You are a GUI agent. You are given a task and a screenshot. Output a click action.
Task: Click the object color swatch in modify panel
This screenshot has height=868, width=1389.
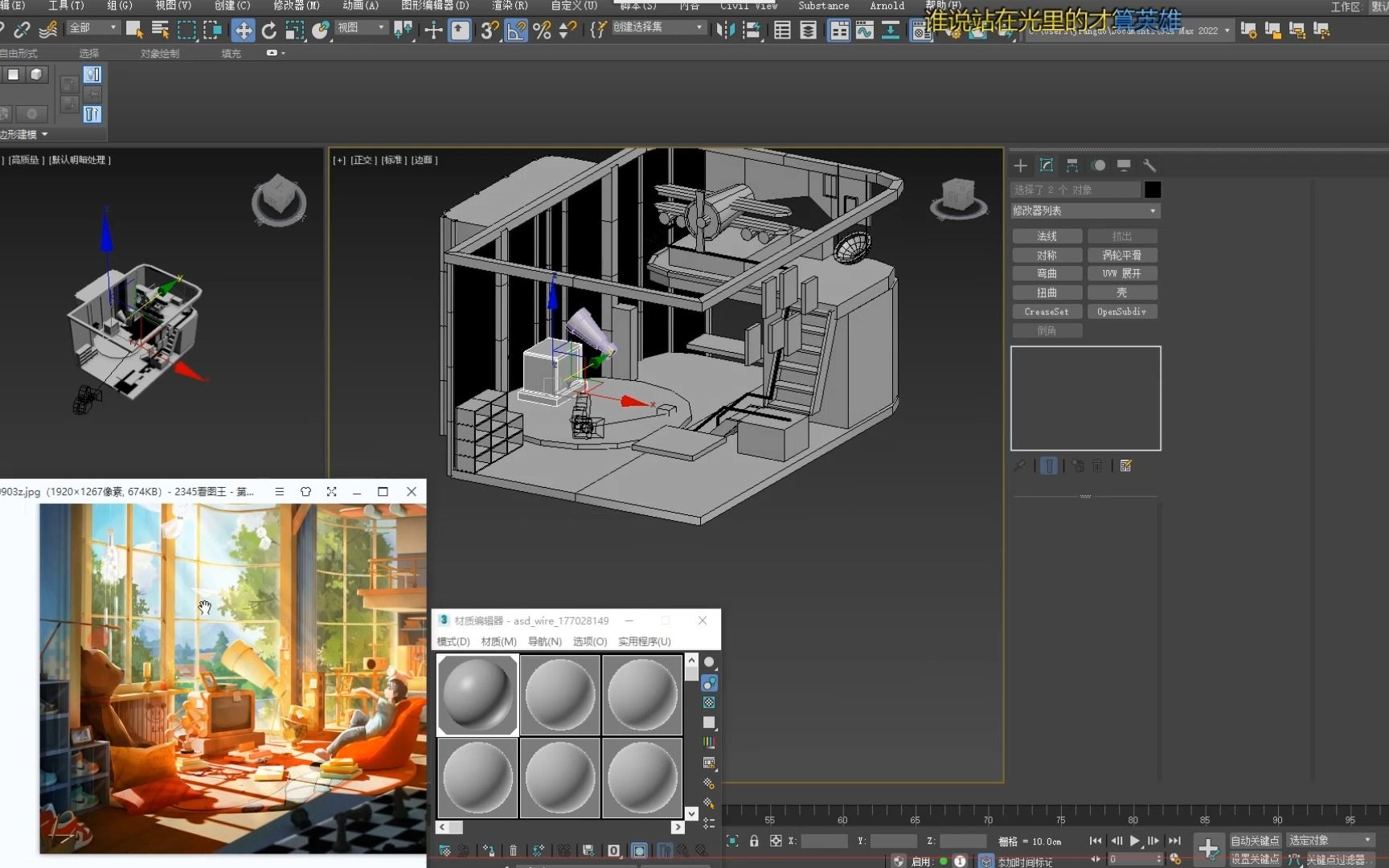click(x=1153, y=190)
